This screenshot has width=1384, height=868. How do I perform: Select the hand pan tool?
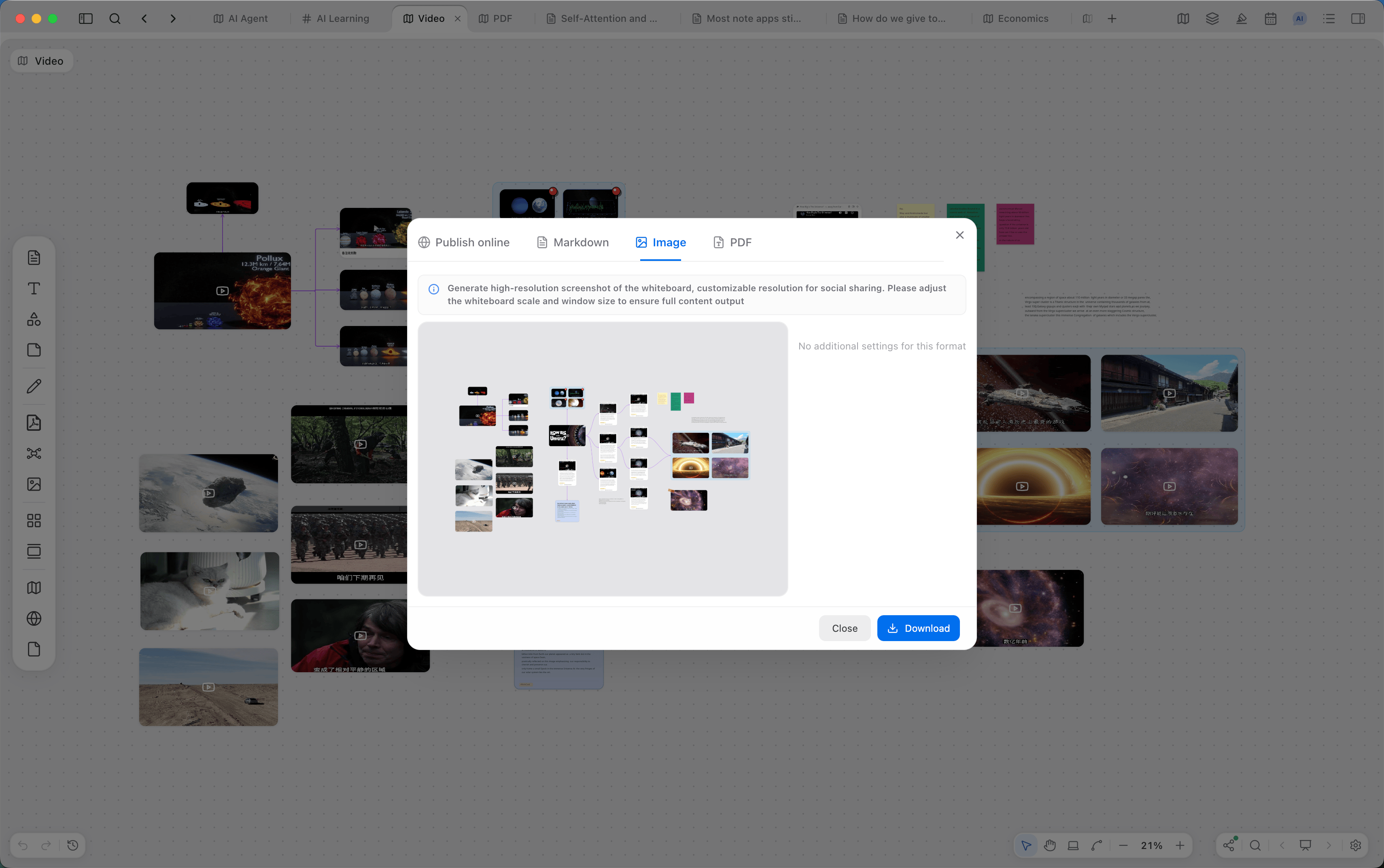[x=1050, y=845]
